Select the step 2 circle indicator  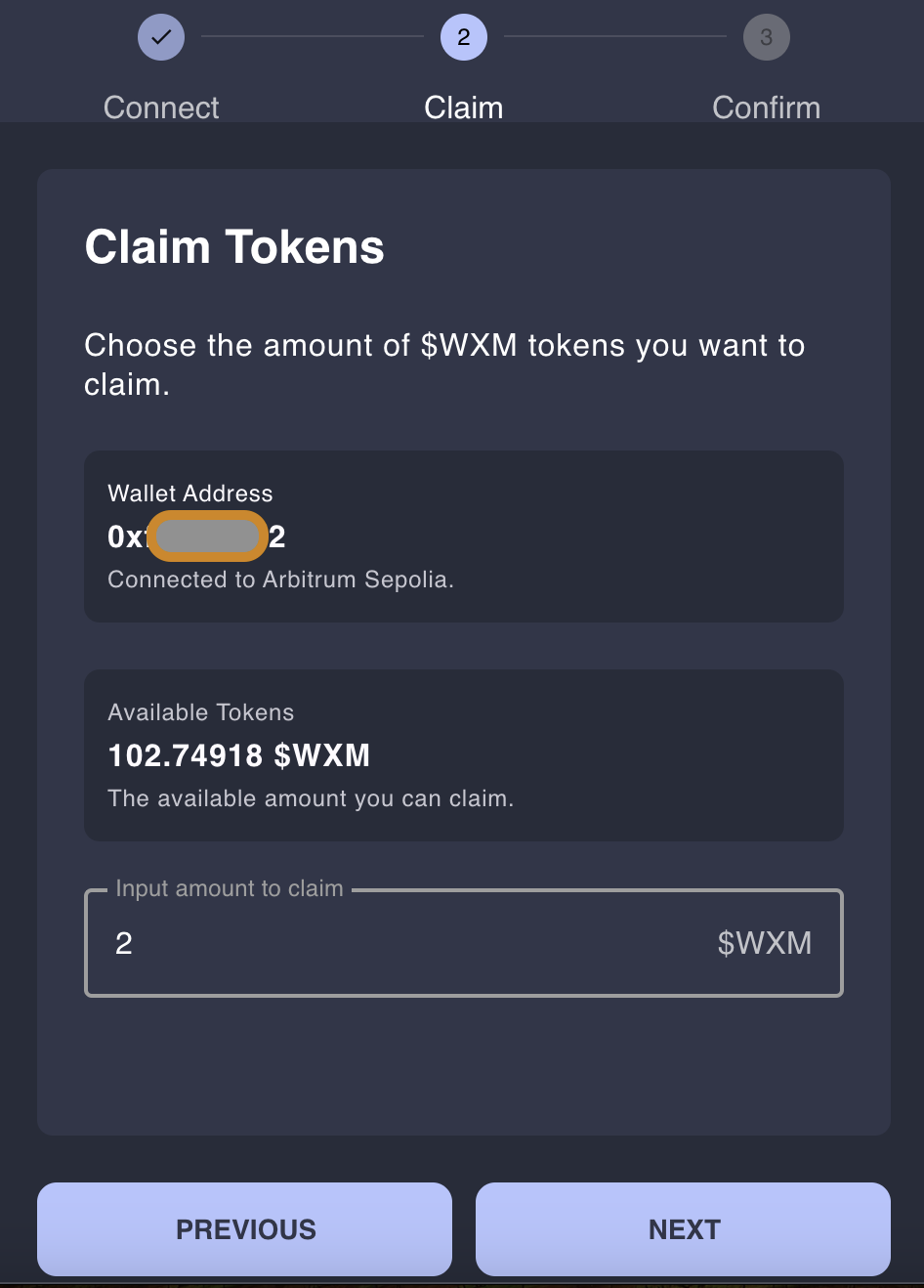463,37
